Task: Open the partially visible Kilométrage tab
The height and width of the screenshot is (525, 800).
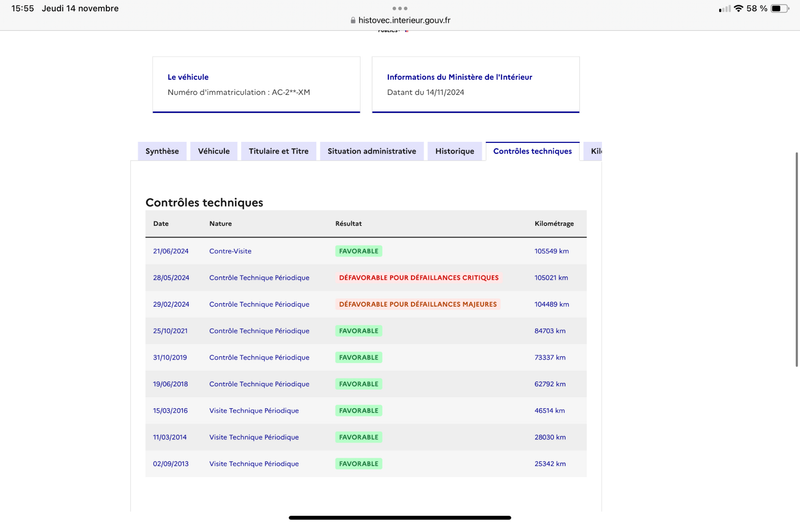Action: point(593,151)
